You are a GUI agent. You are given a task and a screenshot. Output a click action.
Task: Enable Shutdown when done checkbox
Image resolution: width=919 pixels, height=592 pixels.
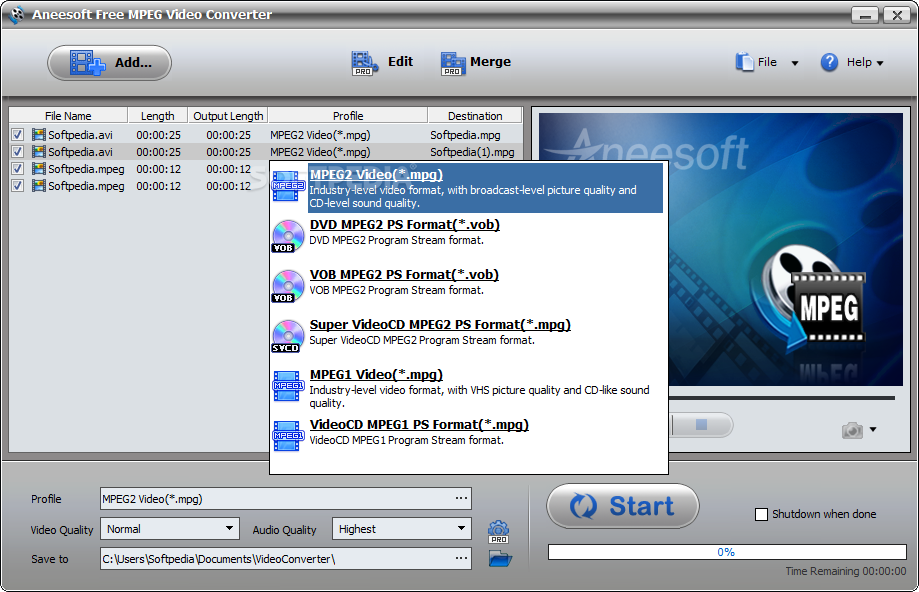(761, 515)
